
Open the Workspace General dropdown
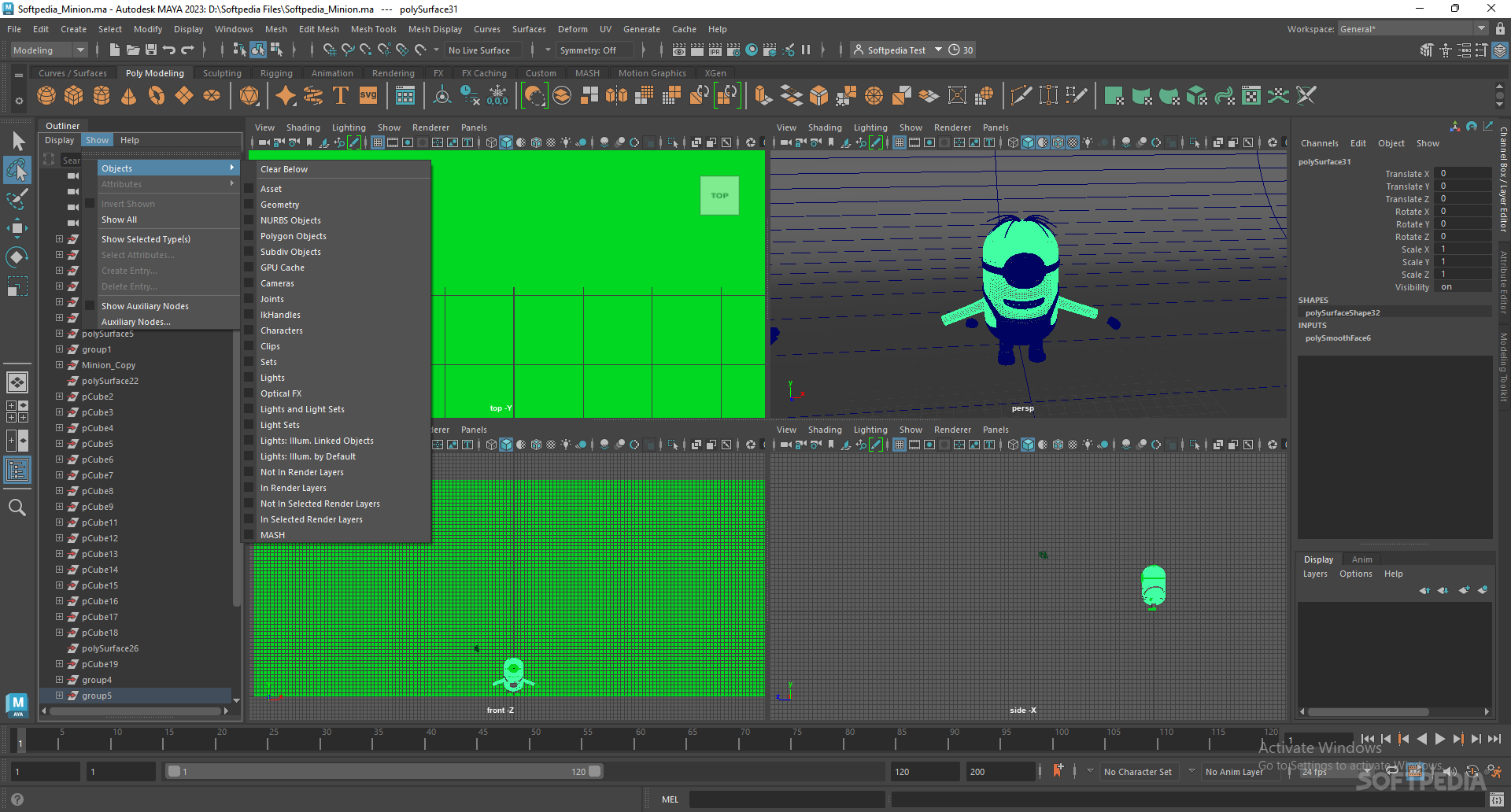click(1413, 29)
